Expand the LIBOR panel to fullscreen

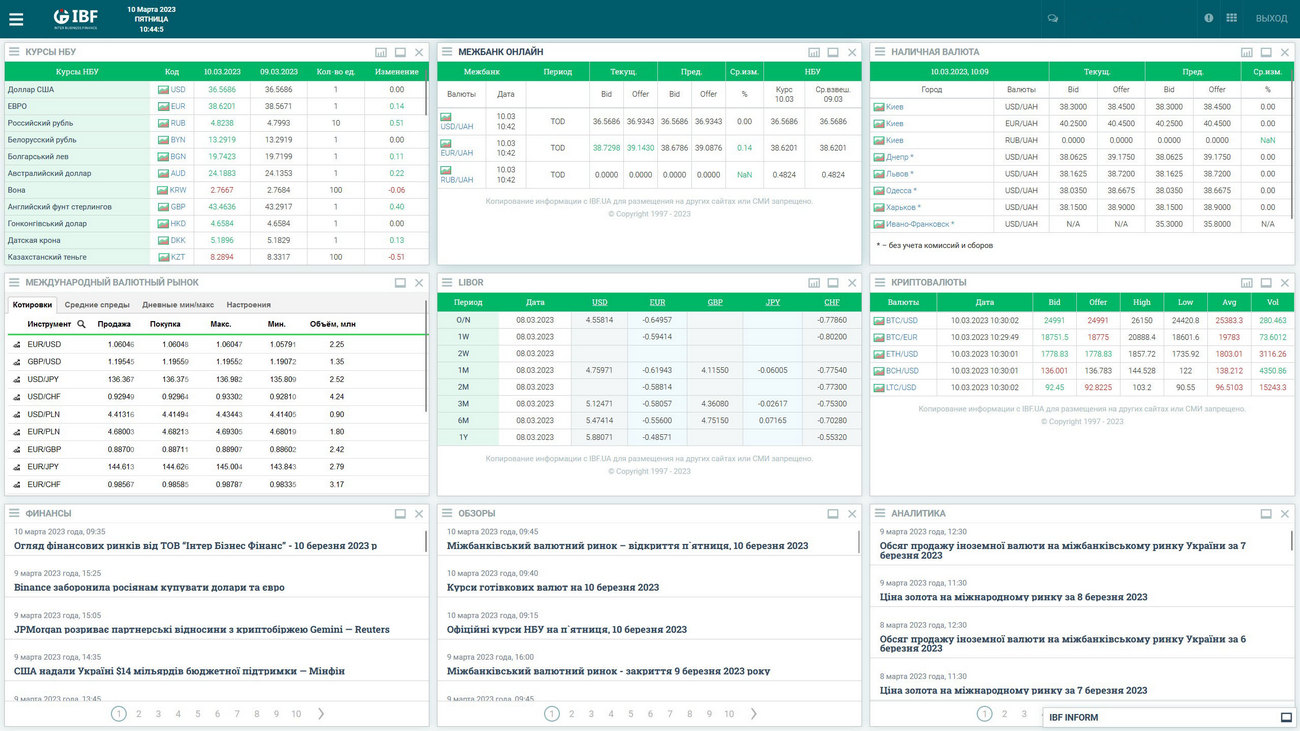(x=833, y=283)
